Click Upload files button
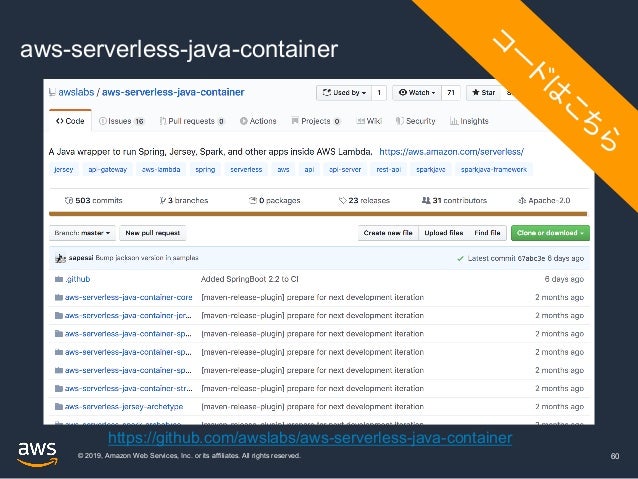The width and height of the screenshot is (638, 479). pos(444,233)
